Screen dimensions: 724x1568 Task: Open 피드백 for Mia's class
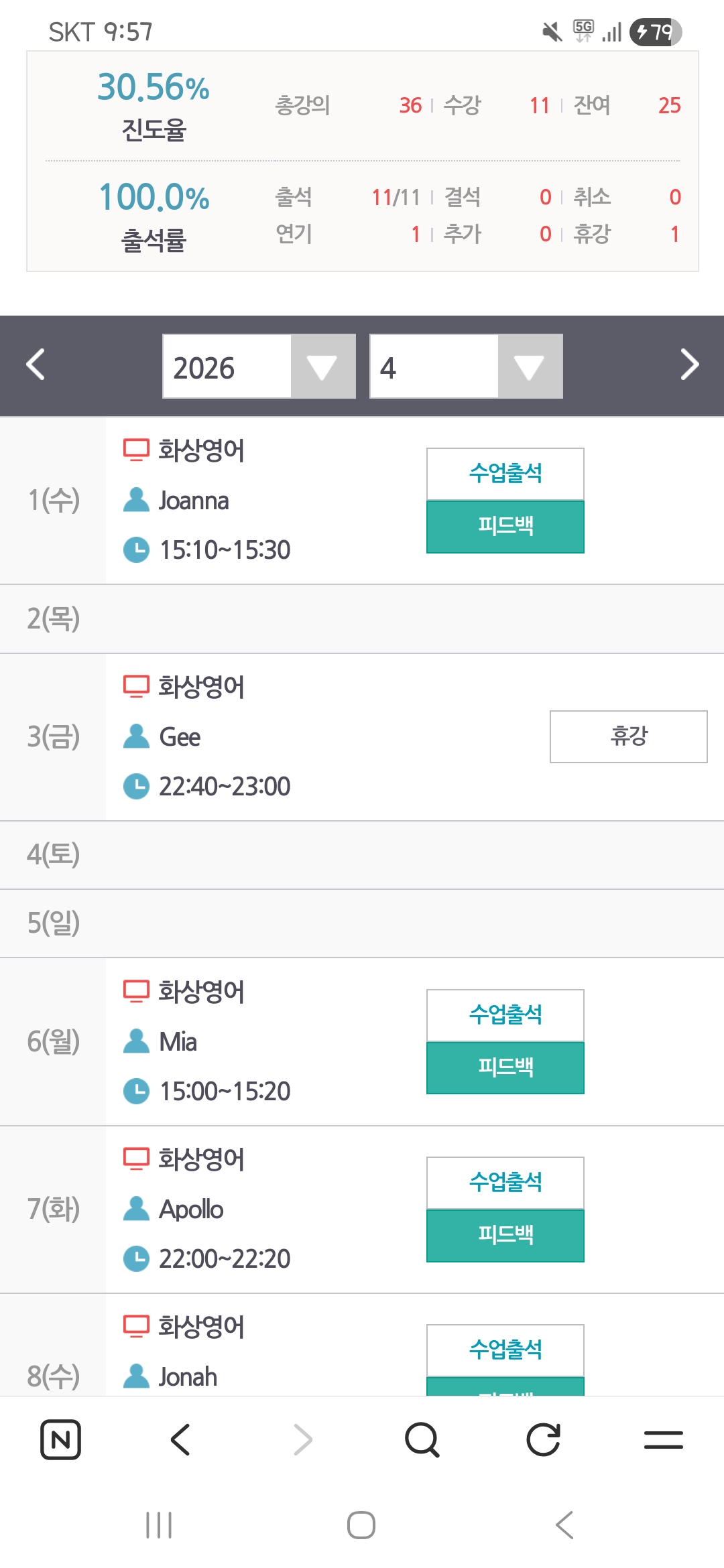(x=505, y=1067)
